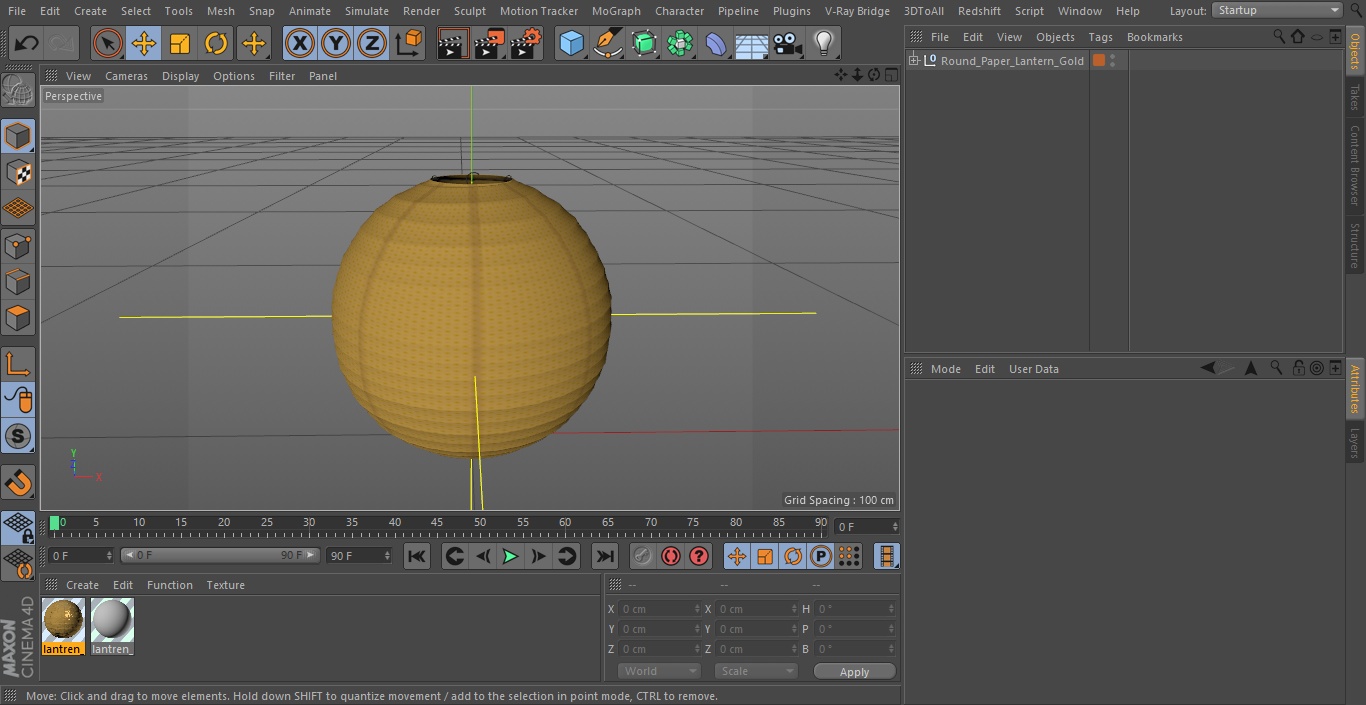Toggle the coordinate system icon
Viewport: 1366px width, 705px height.
(409, 44)
